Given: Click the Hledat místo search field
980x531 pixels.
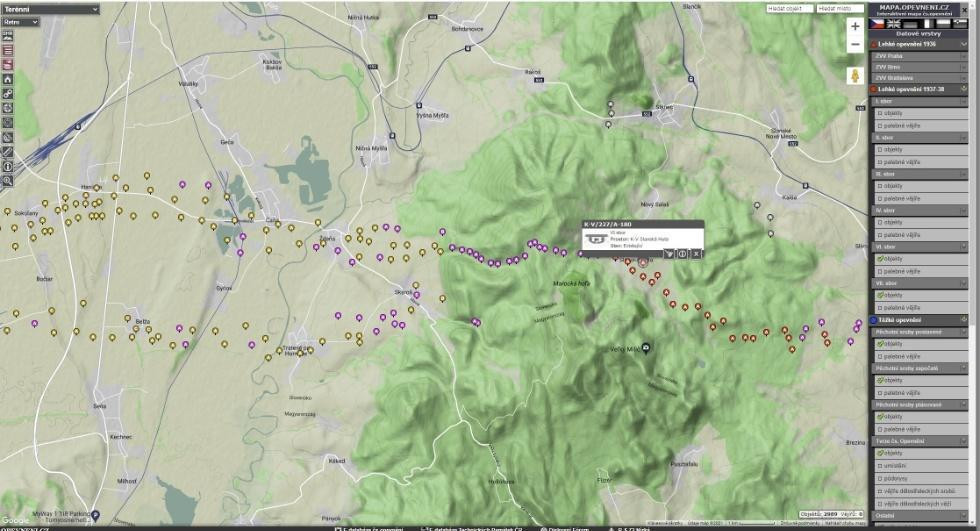Looking at the screenshot, I should coord(839,8).
